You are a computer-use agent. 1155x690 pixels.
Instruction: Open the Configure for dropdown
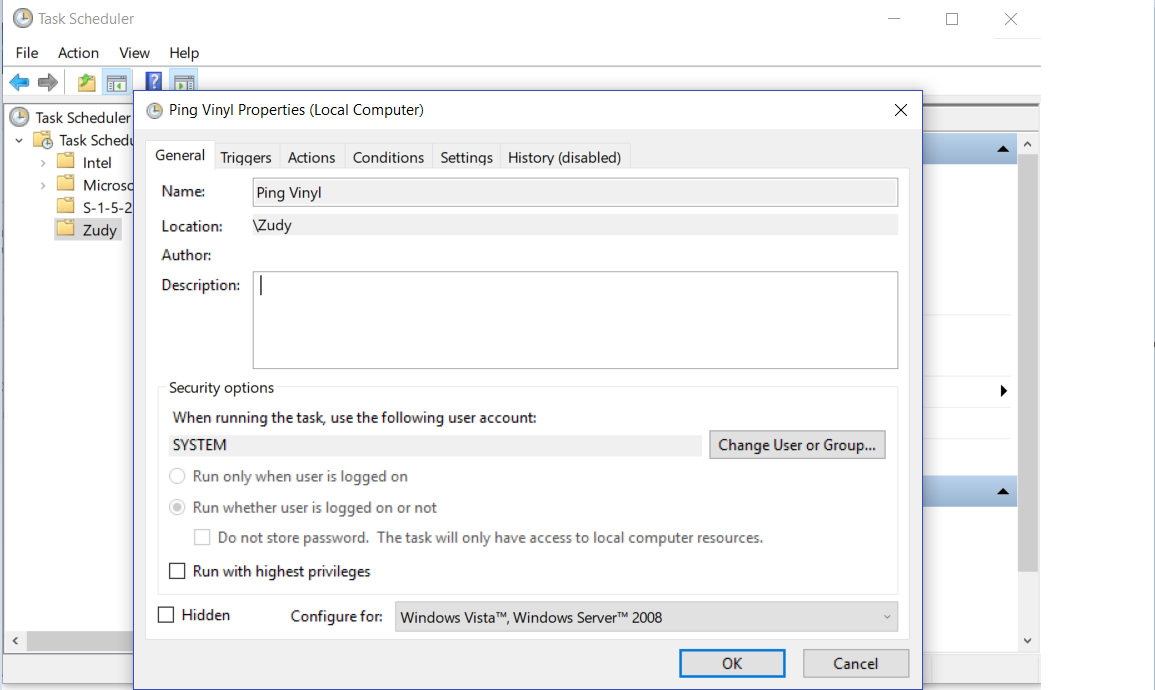click(646, 617)
